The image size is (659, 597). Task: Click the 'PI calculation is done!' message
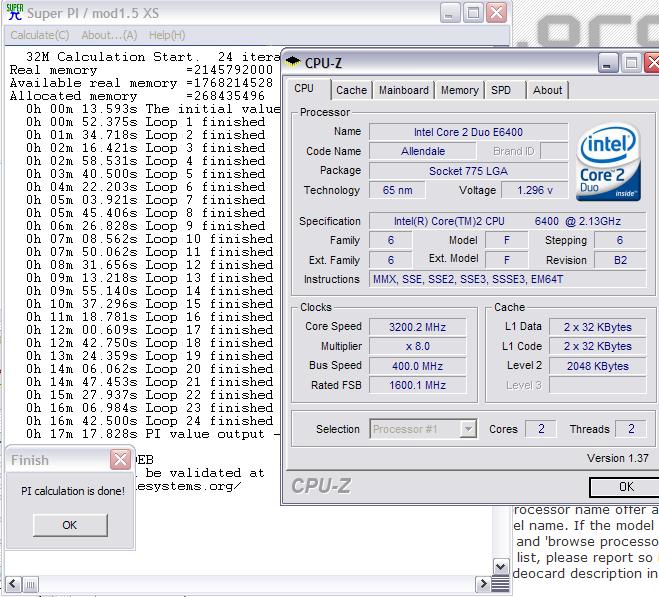[73, 491]
